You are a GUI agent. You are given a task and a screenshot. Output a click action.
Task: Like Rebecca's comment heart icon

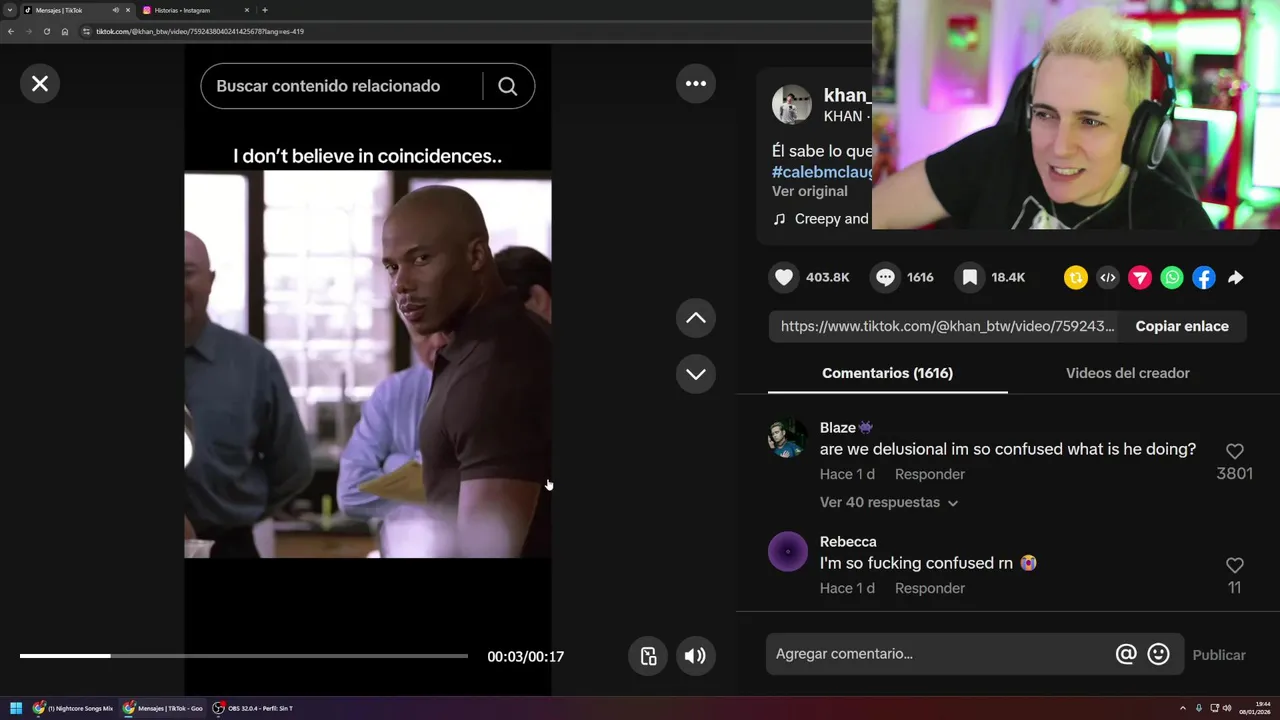1235,565
